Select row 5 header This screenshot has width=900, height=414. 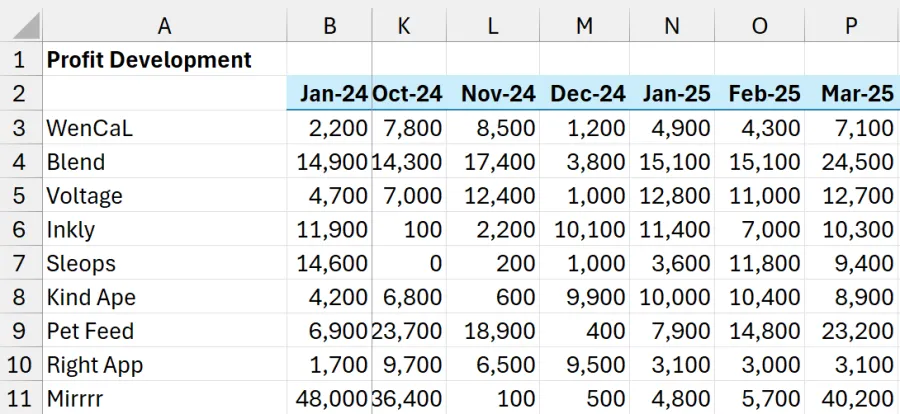[21, 195]
